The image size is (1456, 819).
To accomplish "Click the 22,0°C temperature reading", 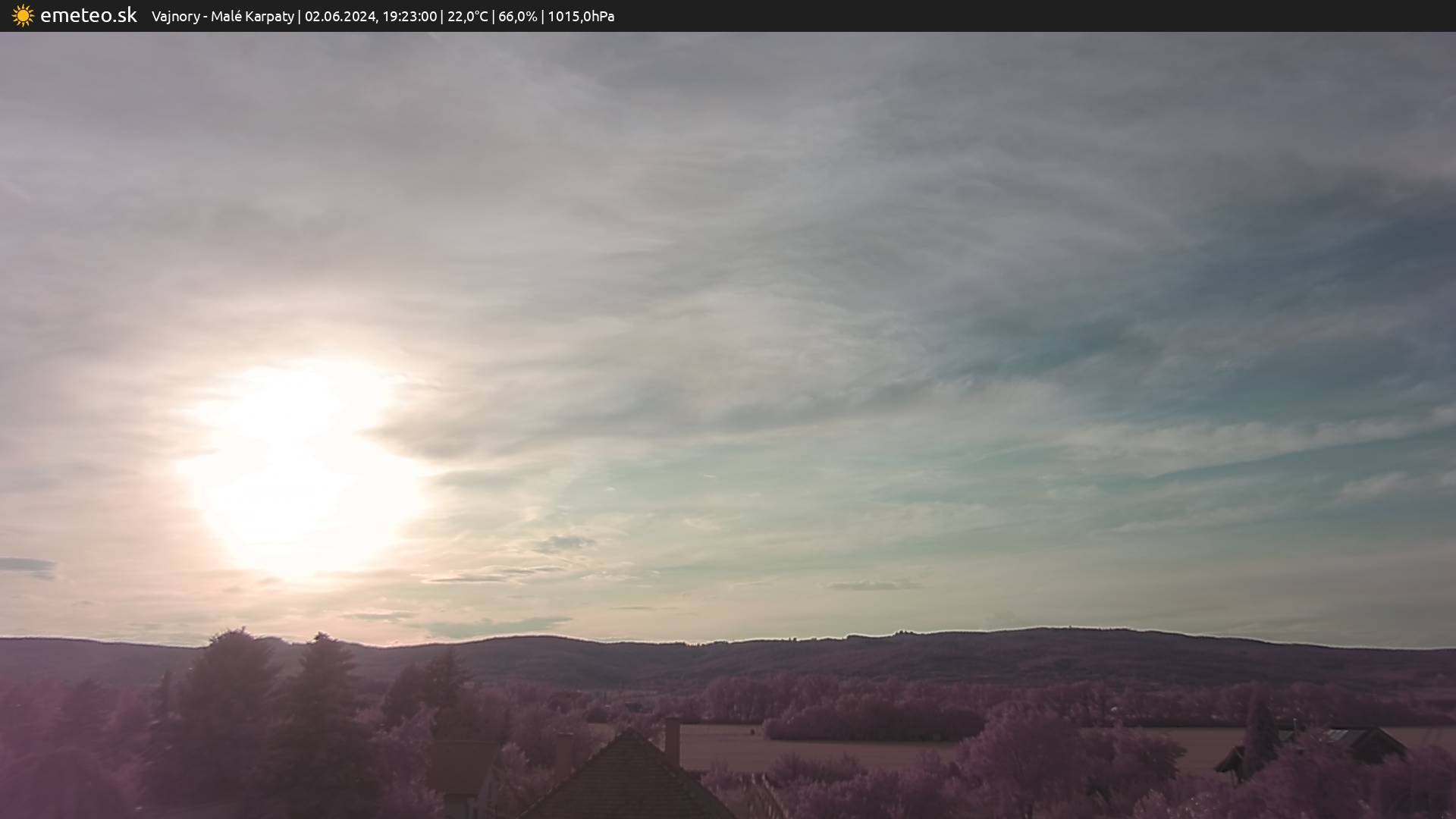I will pyautogui.click(x=467, y=16).
